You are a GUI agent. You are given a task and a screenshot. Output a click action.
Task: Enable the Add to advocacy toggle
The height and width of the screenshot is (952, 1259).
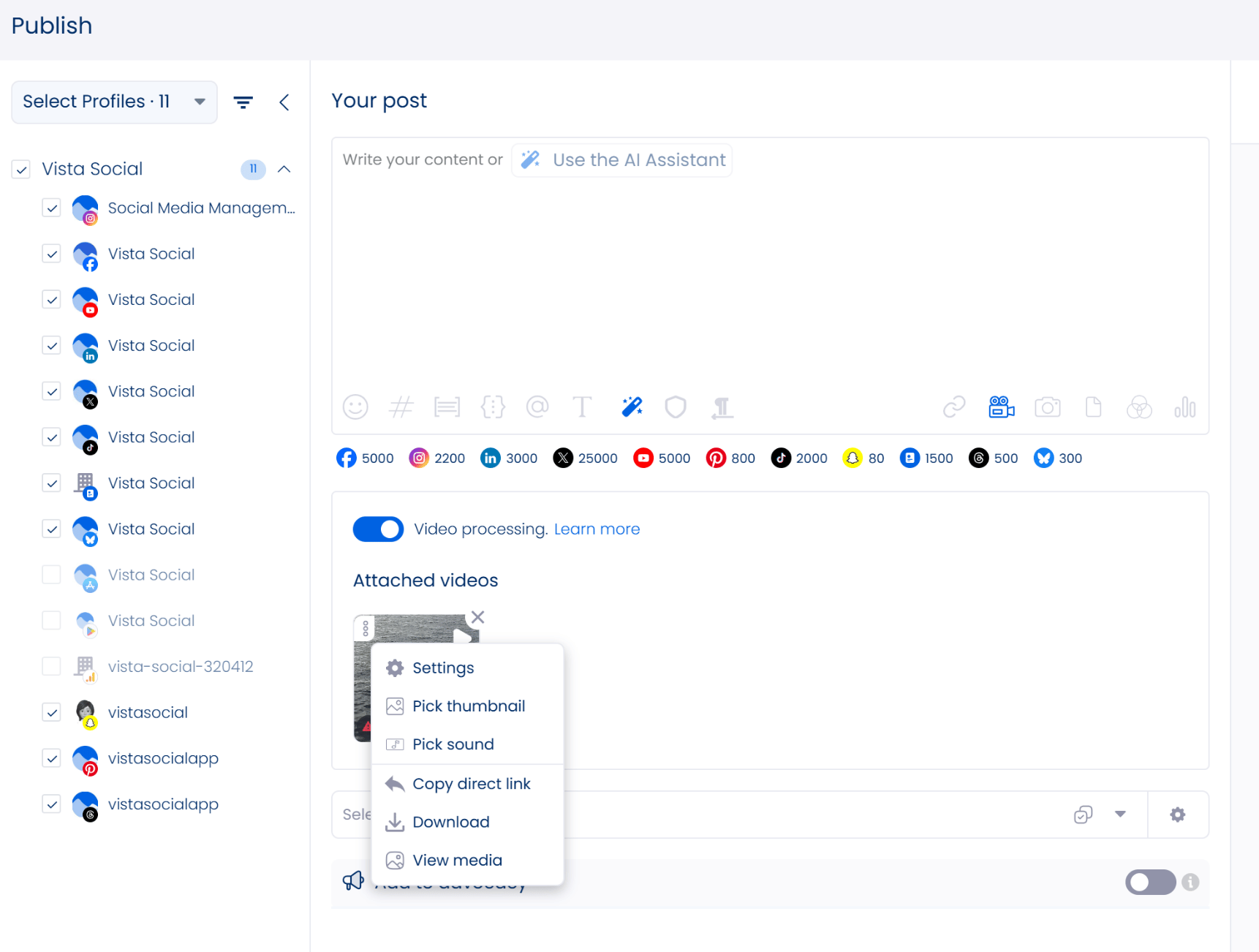[x=1149, y=883]
